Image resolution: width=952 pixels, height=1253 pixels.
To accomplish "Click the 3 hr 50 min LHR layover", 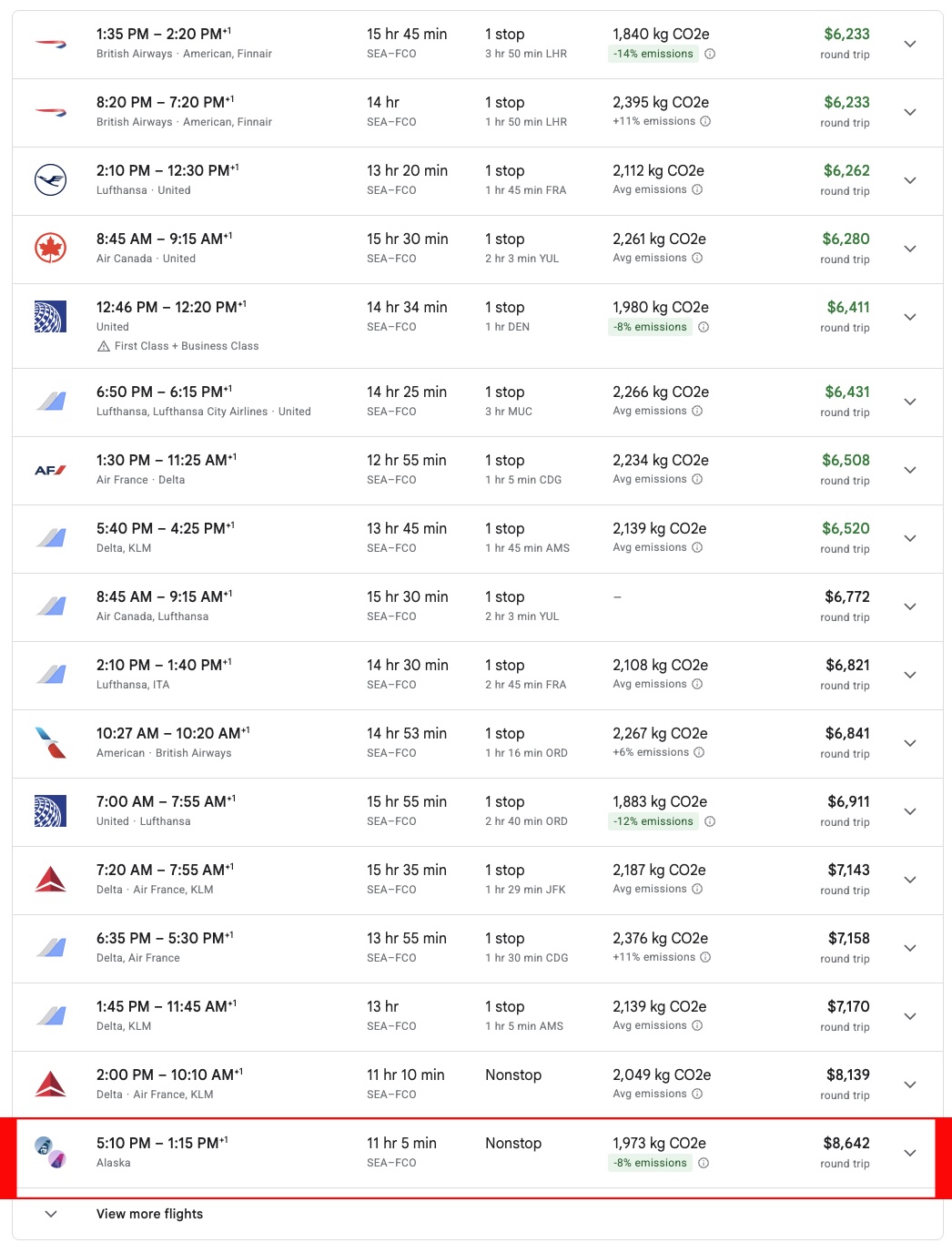I will pyautogui.click(x=526, y=54).
